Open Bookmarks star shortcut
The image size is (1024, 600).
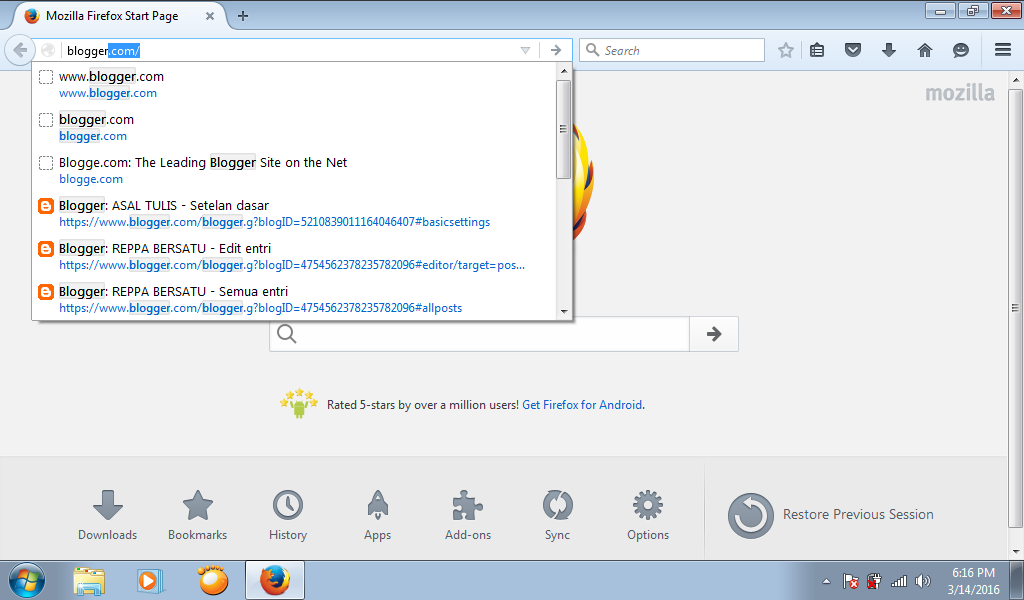point(197,516)
